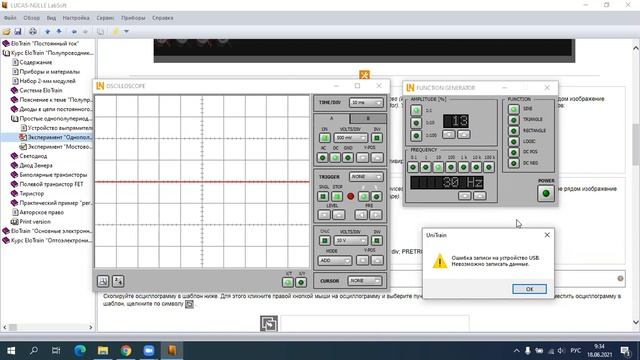Select amplitude range 1:10
The image size is (640, 360).
(x=416, y=123)
